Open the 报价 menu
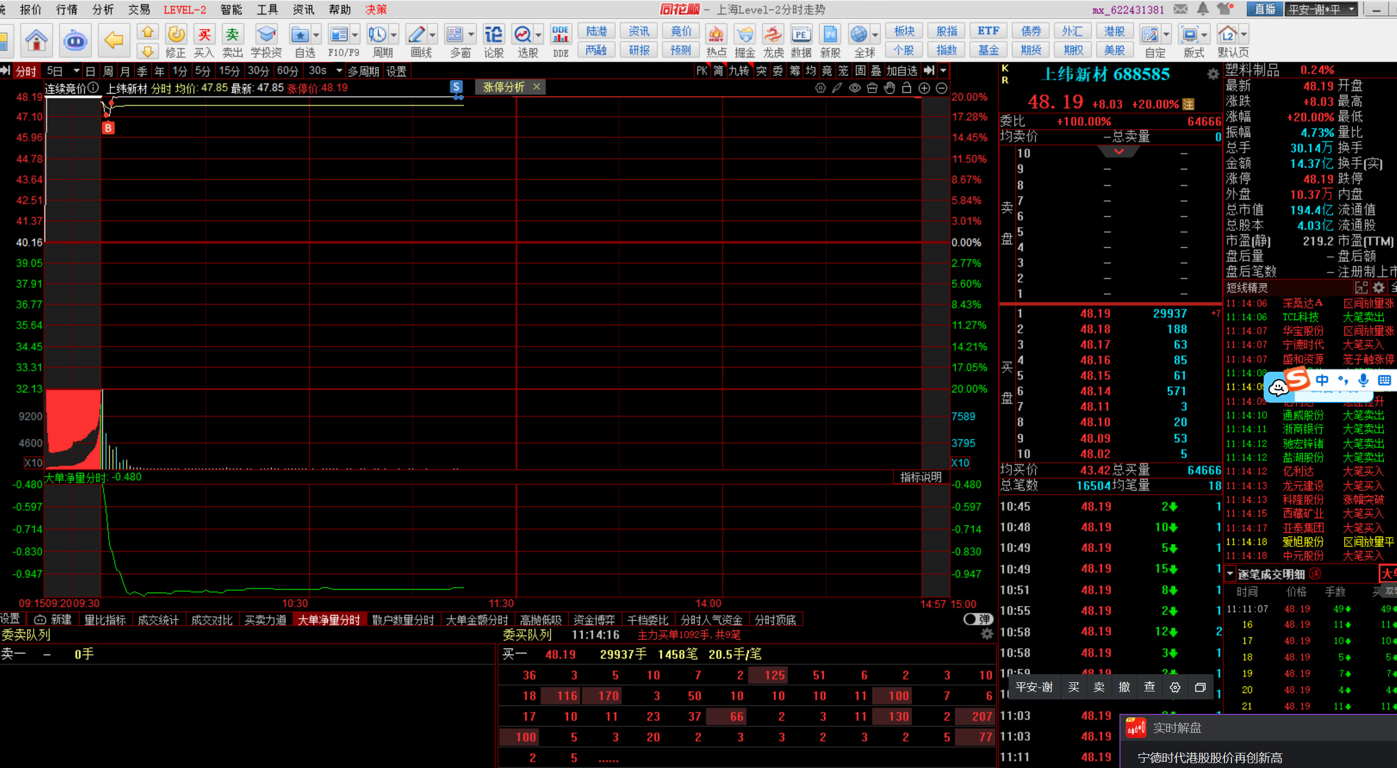This screenshot has height=768, width=1397. tap(31, 9)
